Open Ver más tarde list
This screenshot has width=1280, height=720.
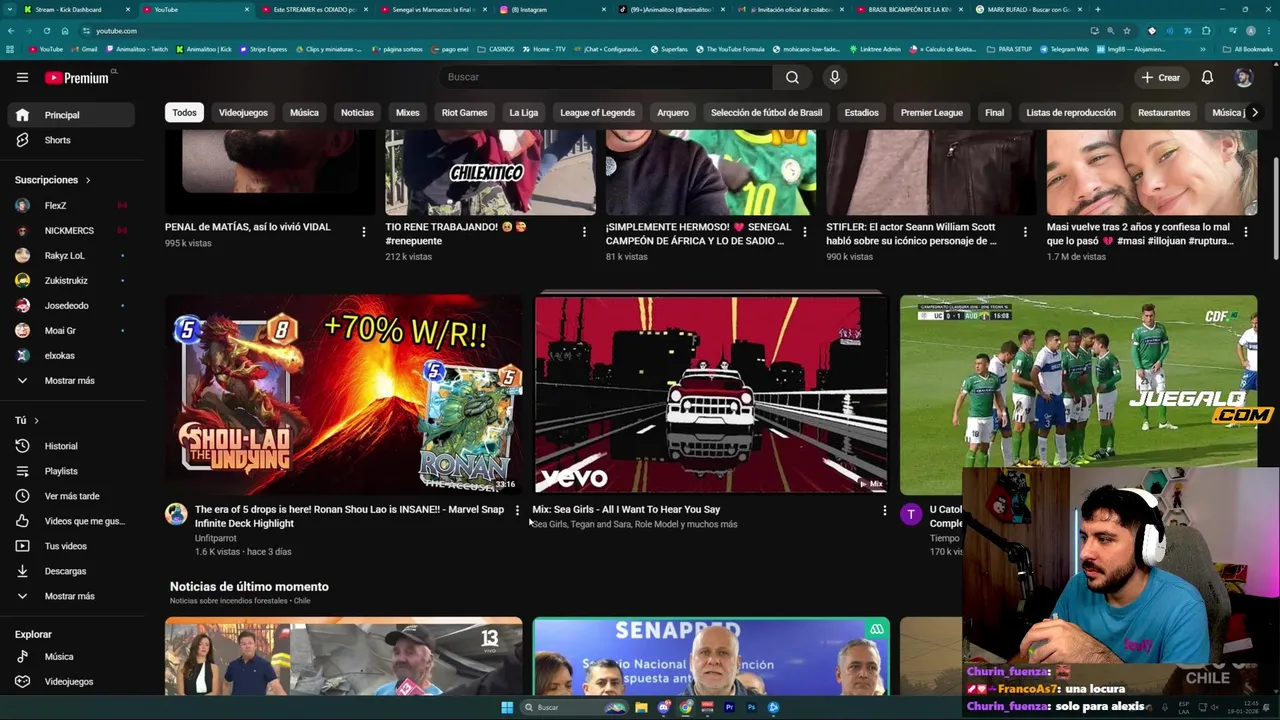click(x=71, y=496)
